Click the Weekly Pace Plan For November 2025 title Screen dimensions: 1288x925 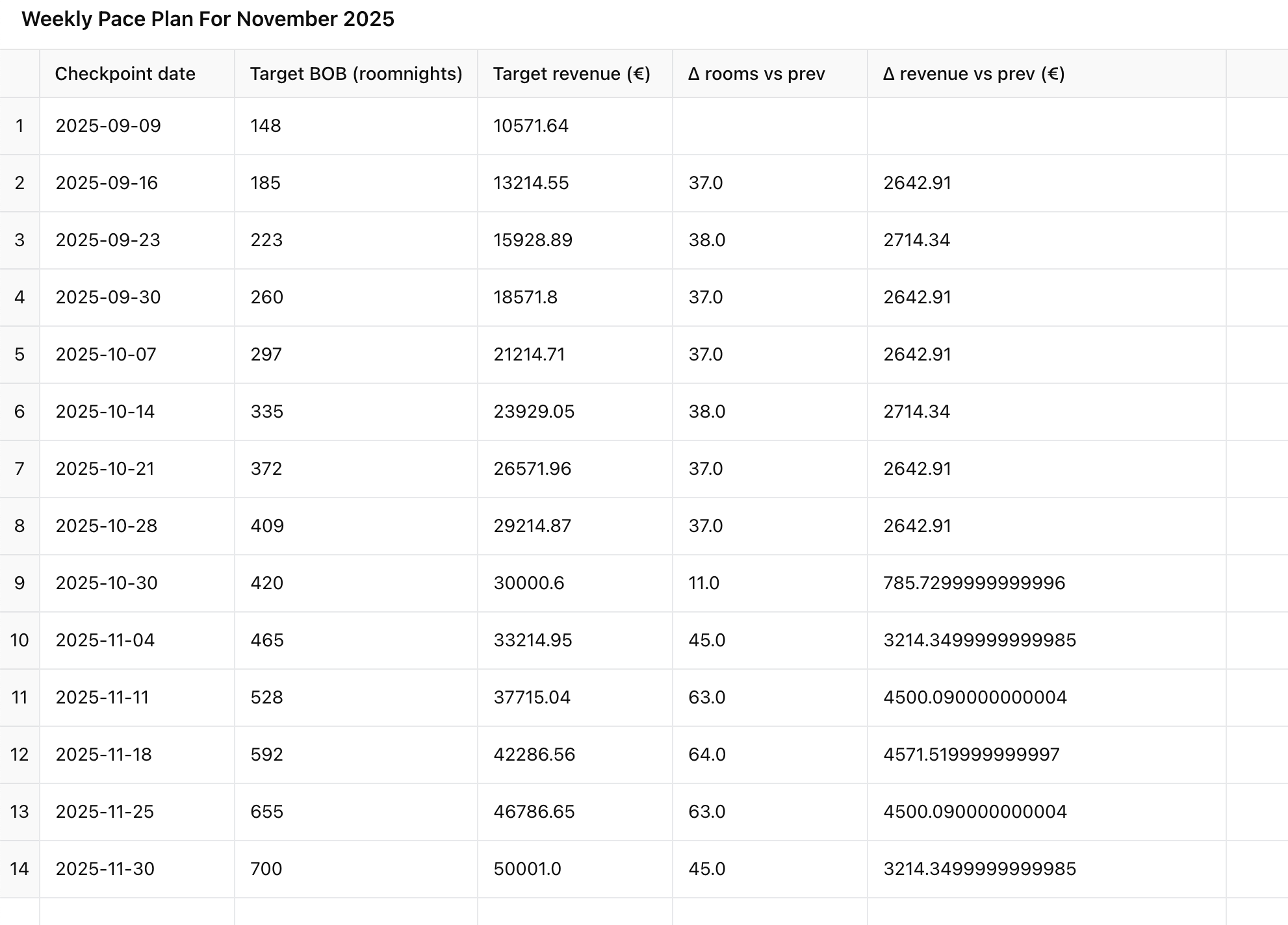pyautogui.click(x=208, y=19)
